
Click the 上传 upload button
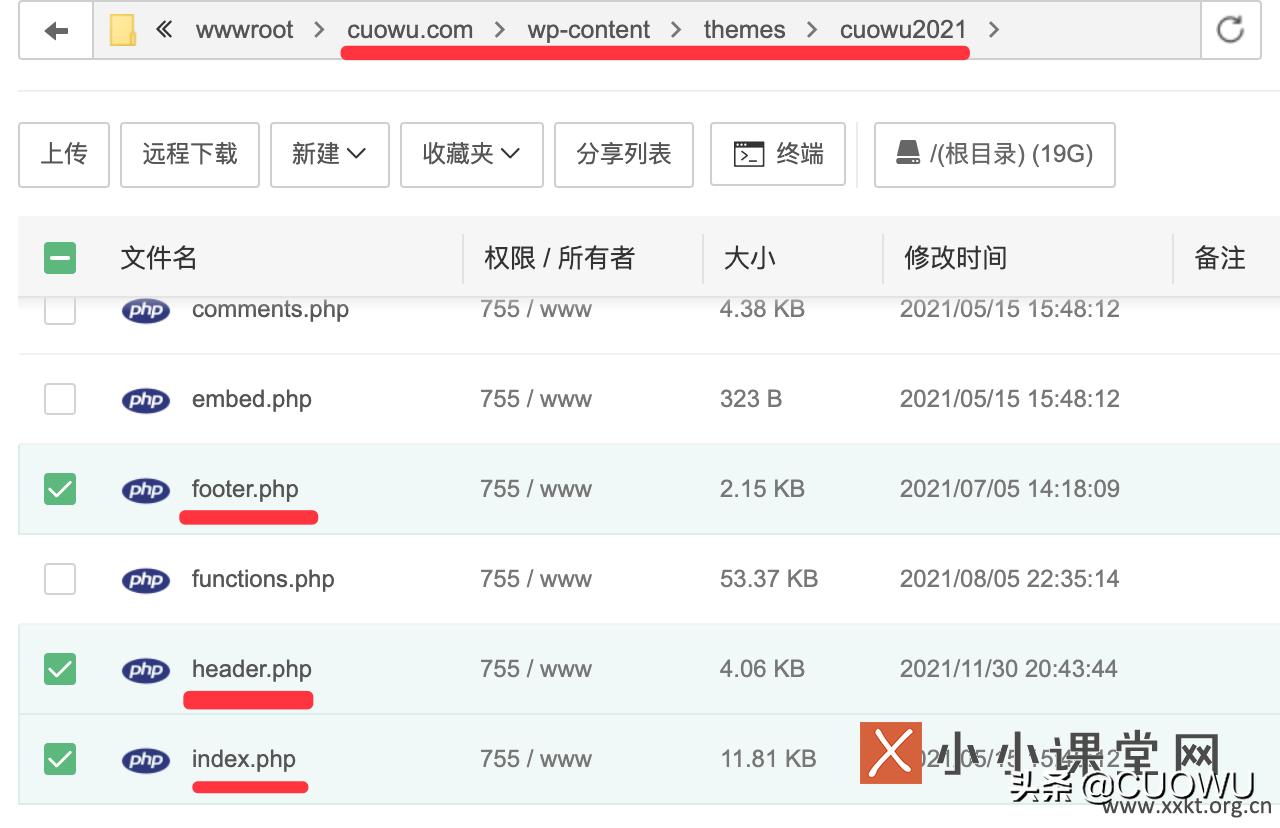pos(63,154)
